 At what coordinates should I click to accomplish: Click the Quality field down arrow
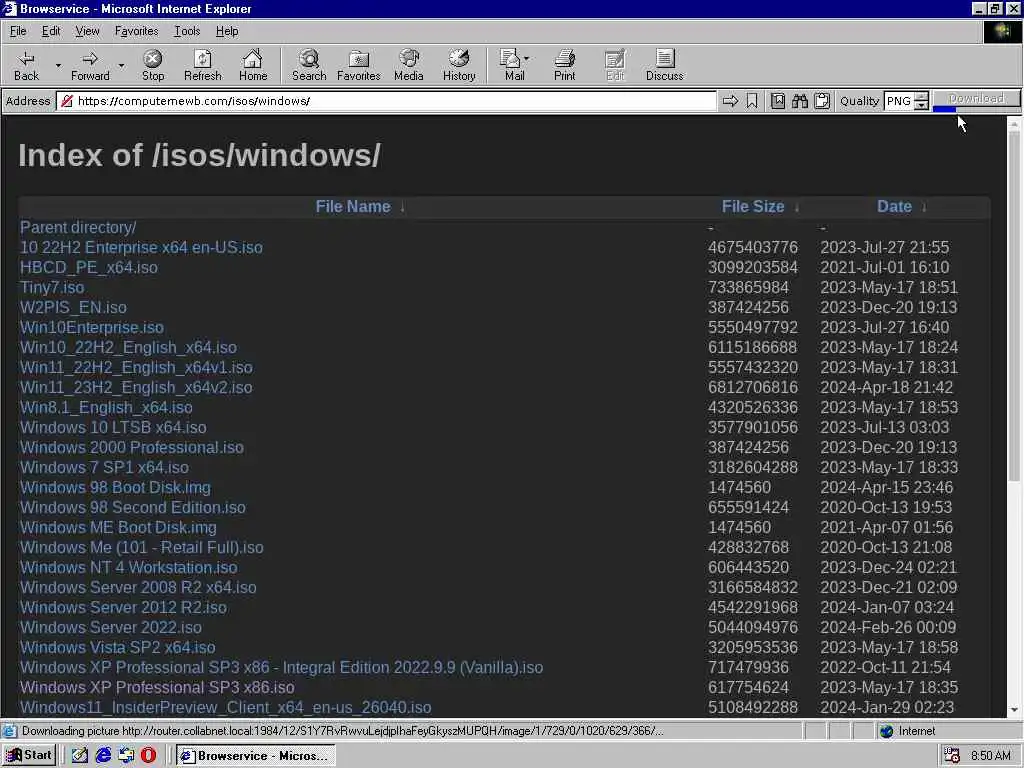921,105
